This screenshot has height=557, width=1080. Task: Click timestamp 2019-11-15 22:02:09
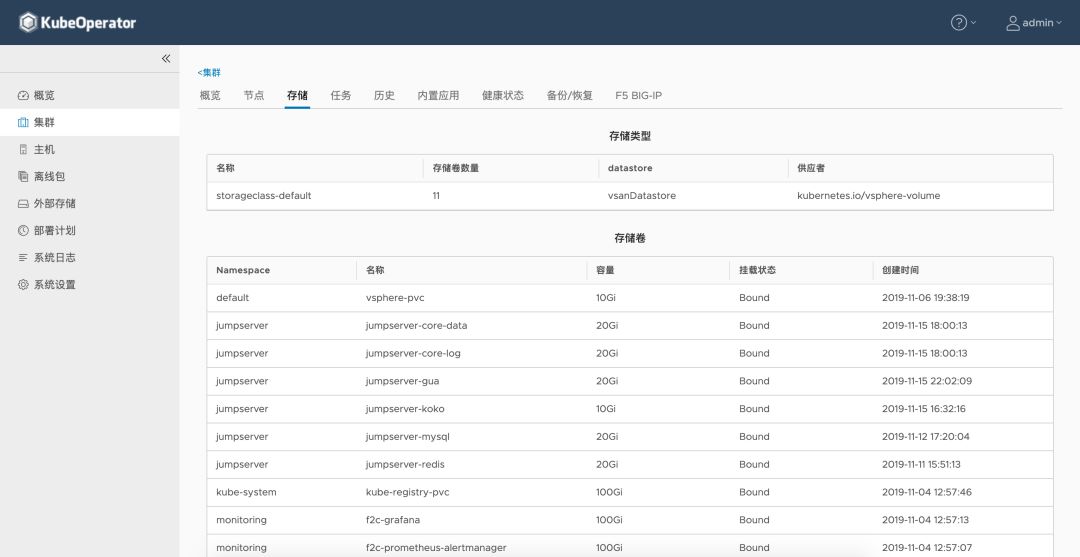tap(927, 381)
